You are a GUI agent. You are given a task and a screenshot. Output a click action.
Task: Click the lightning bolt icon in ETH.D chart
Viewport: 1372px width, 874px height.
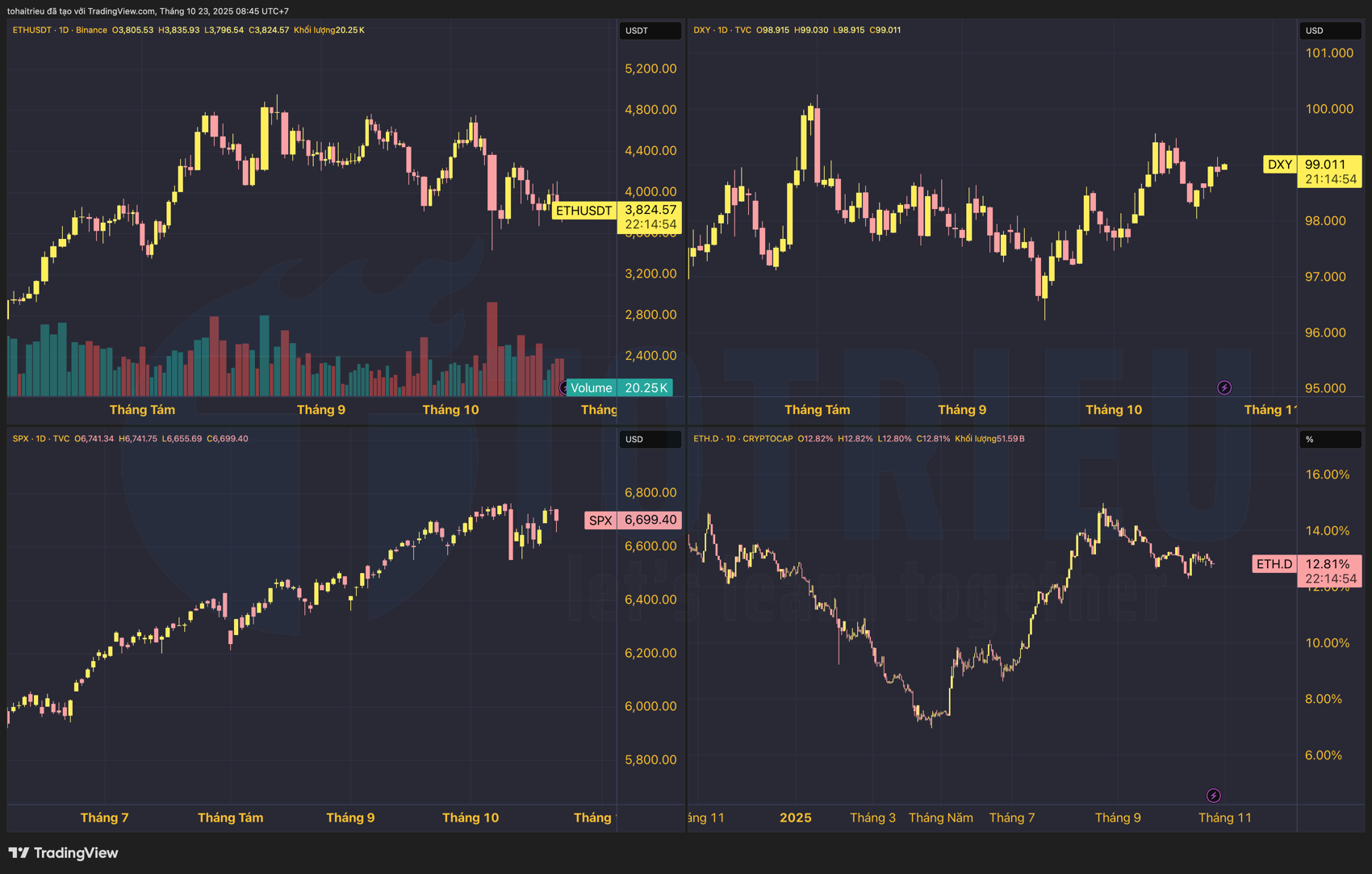tap(1213, 796)
